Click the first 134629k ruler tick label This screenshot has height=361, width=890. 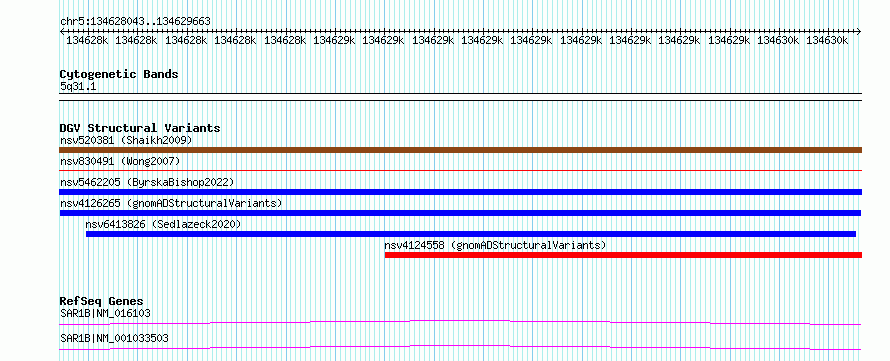334,40
